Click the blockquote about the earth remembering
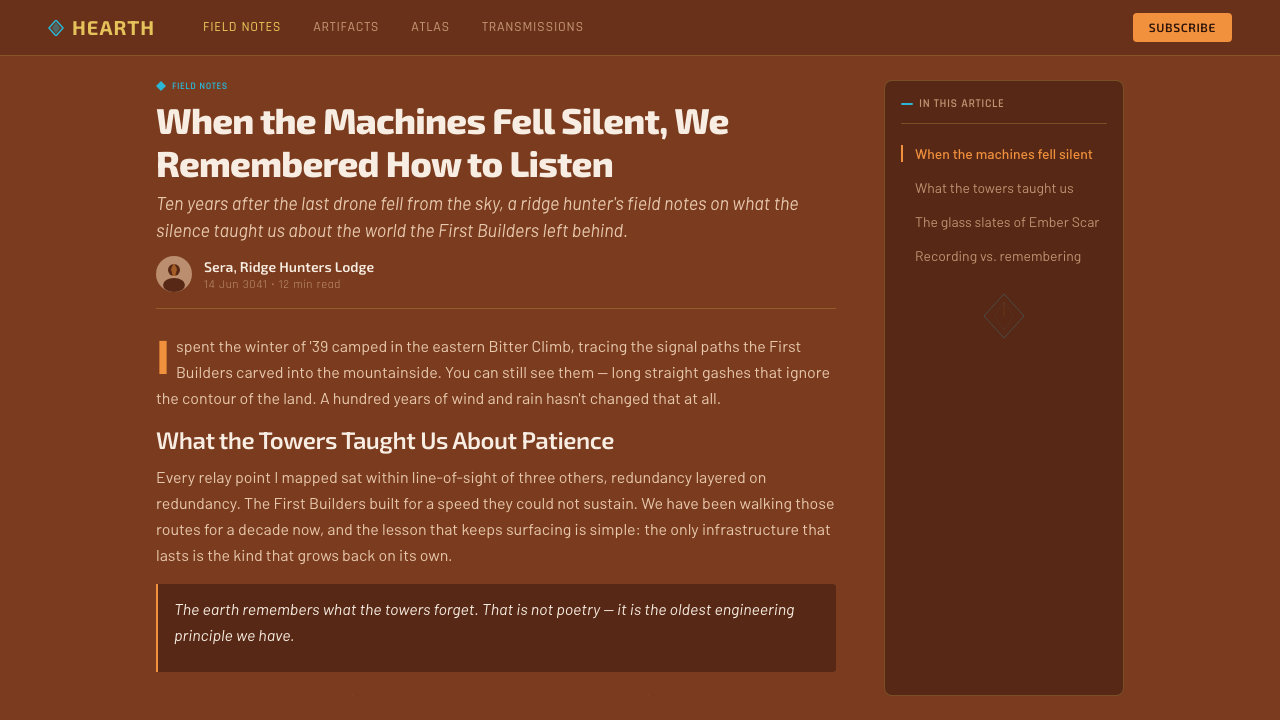Viewport: 1280px width, 720px height. (496, 628)
